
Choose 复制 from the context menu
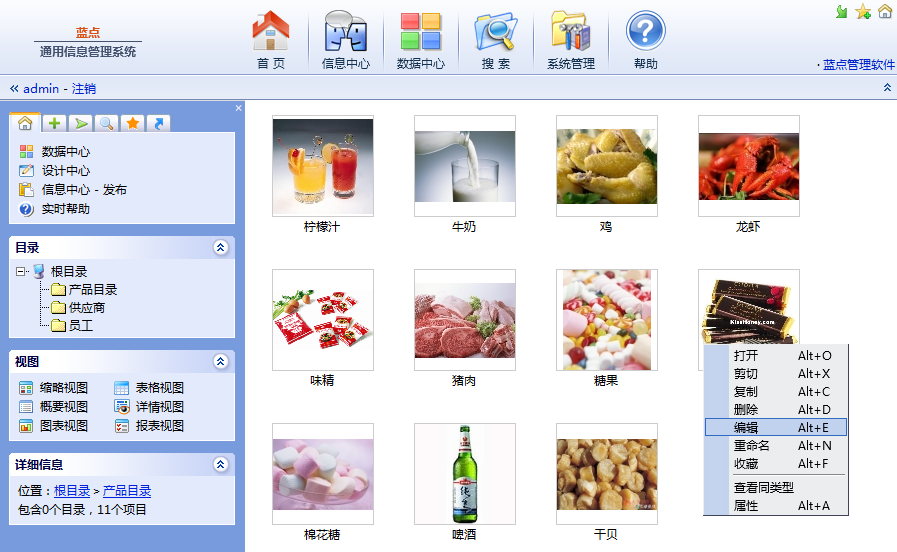coord(776,391)
